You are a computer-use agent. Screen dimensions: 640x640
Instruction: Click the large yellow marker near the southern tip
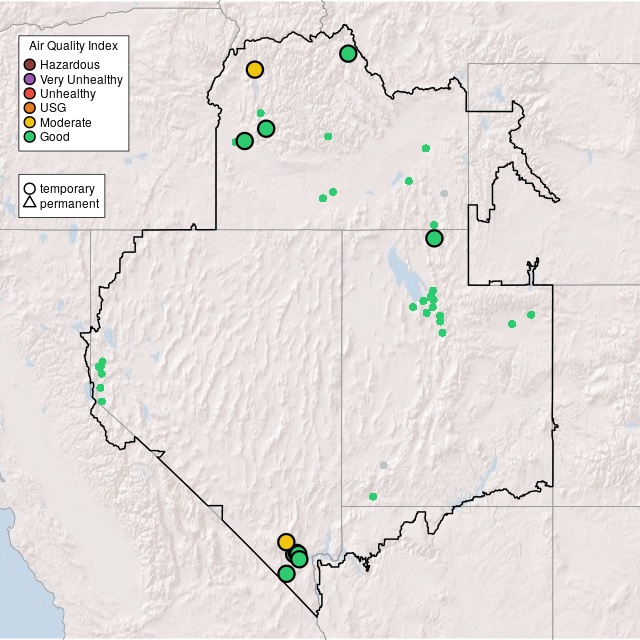click(286, 542)
